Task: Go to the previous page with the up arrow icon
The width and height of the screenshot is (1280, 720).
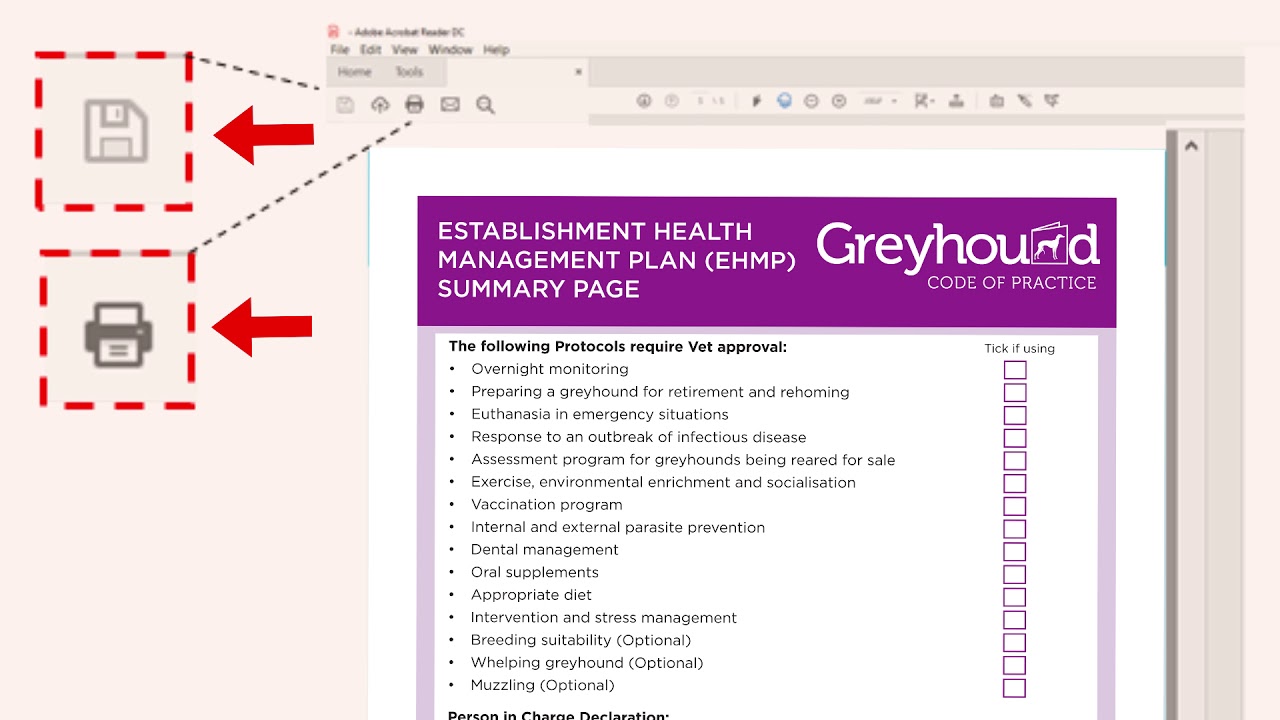Action: point(644,101)
